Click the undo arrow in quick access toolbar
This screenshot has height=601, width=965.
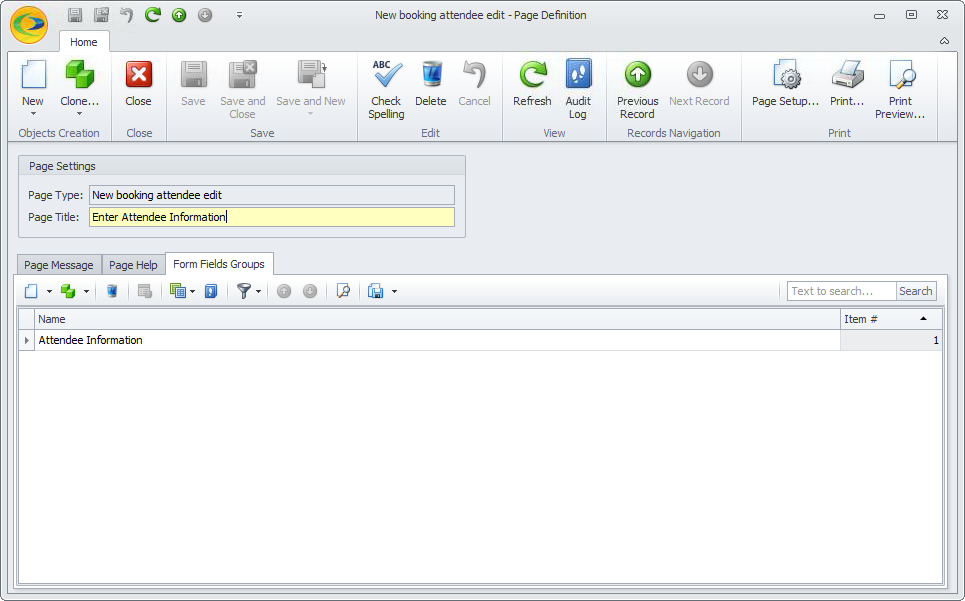(127, 15)
